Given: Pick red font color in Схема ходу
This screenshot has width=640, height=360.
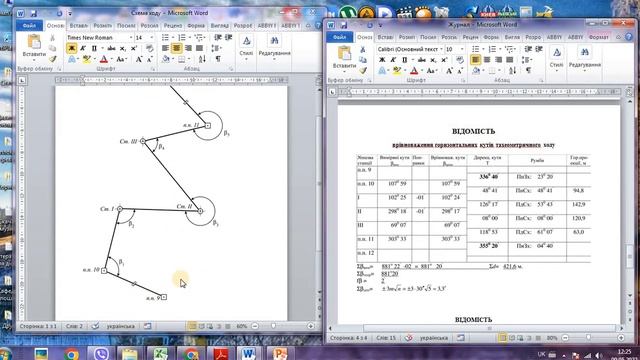Looking at the screenshot, I should tap(104, 60).
